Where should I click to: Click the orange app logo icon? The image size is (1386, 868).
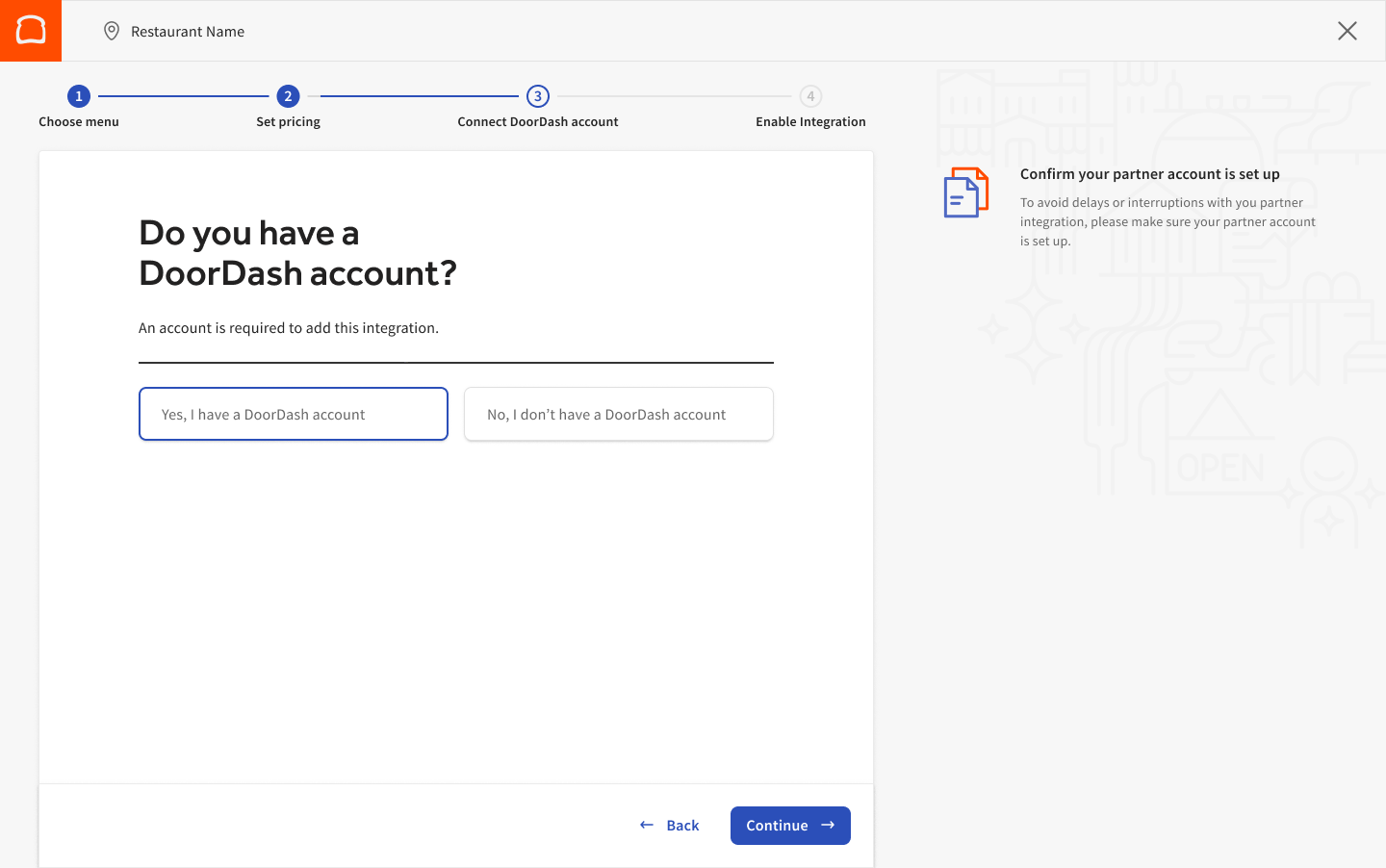coord(30,30)
